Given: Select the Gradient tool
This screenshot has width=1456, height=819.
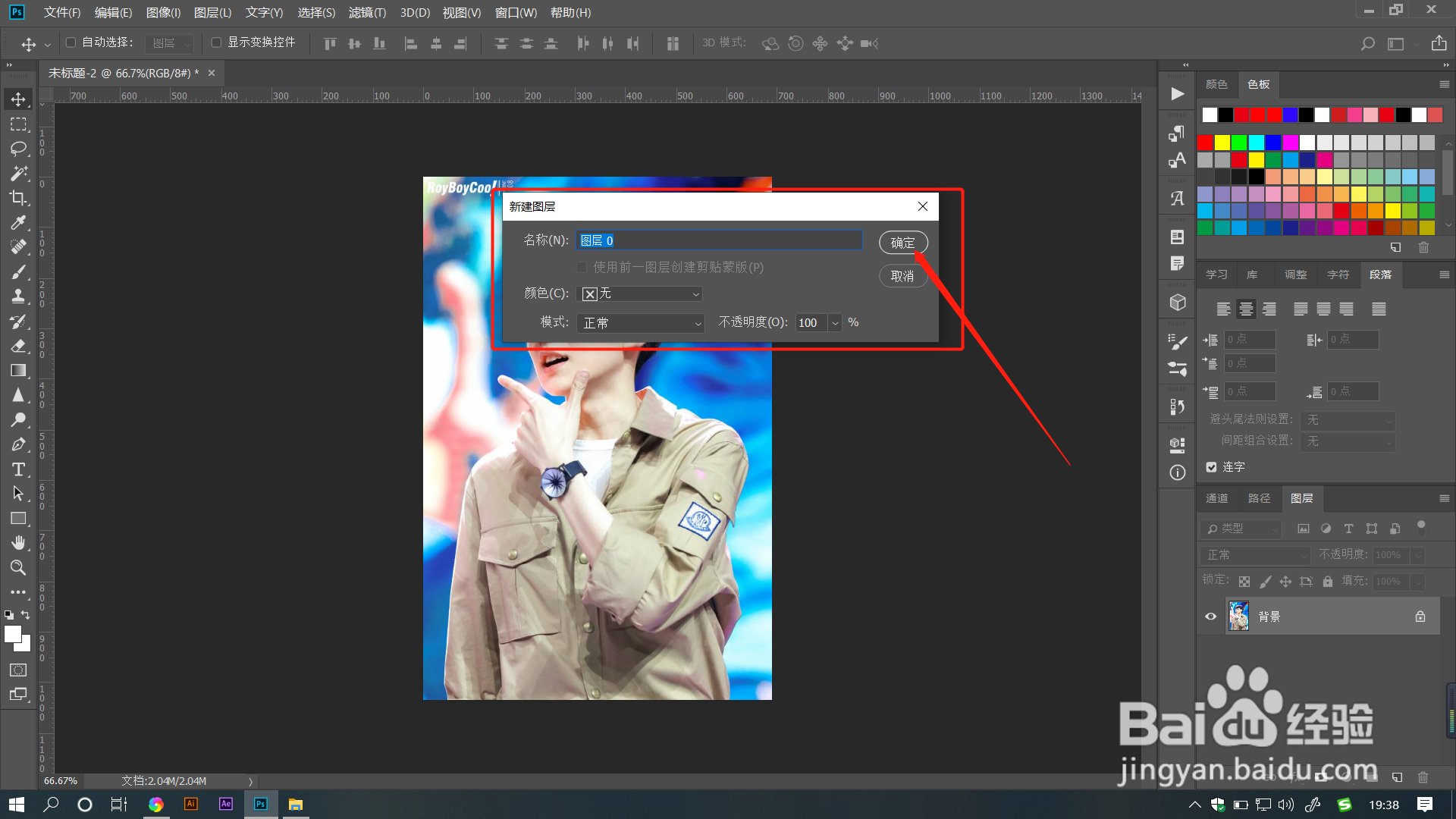Looking at the screenshot, I should click(18, 370).
